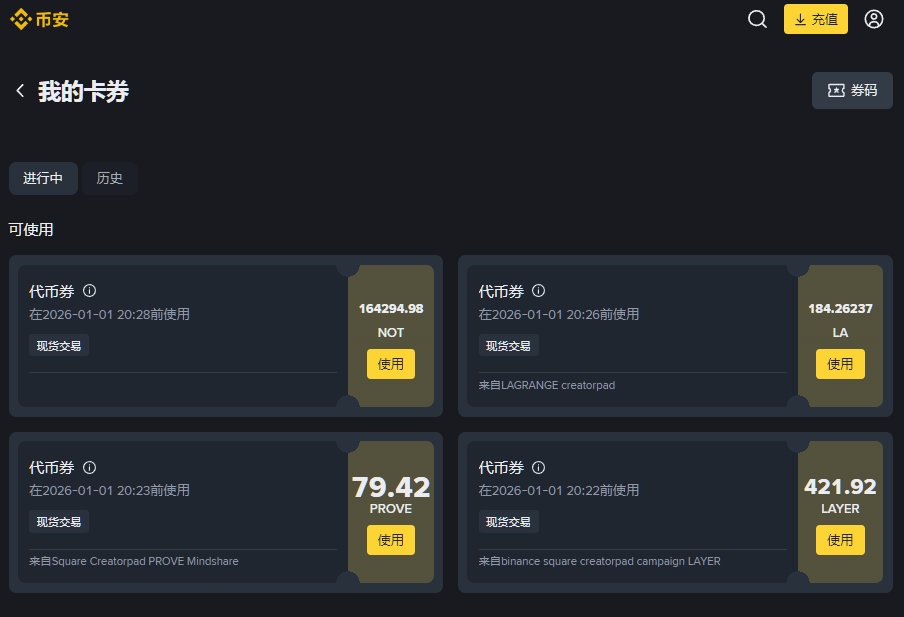
Task: Open the user profile account icon
Action: click(x=874, y=19)
